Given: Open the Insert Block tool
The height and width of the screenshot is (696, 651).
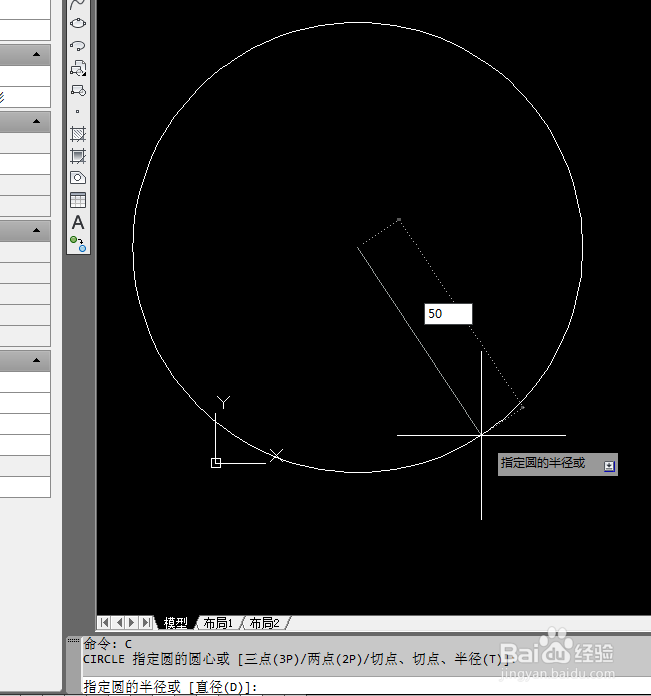Looking at the screenshot, I should [x=78, y=68].
